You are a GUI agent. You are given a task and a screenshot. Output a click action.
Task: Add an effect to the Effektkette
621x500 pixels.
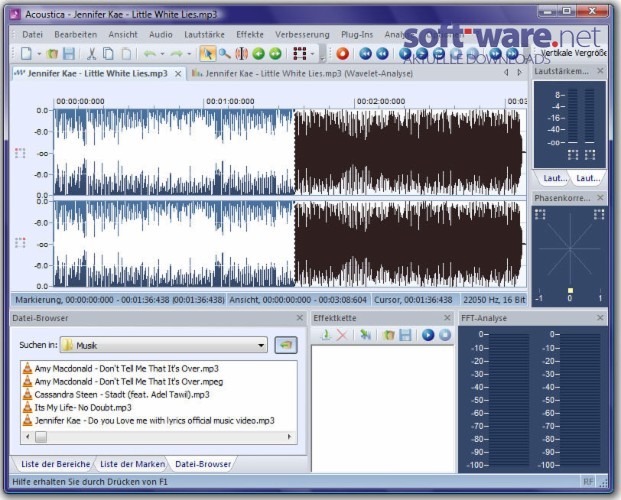(326, 335)
